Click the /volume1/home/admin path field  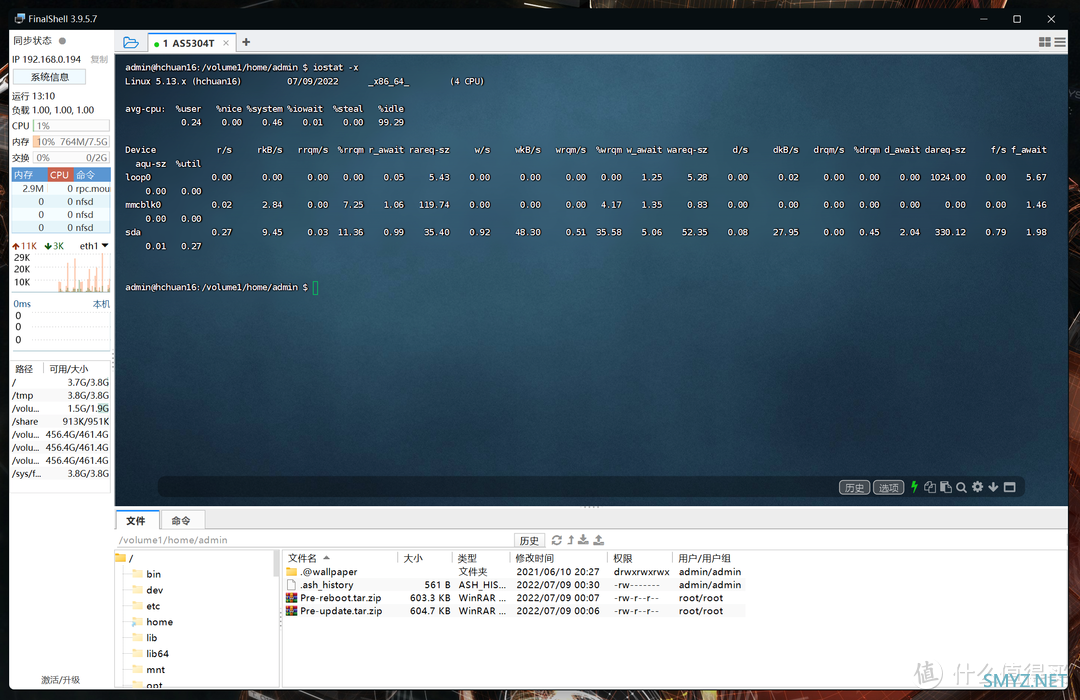(314, 540)
